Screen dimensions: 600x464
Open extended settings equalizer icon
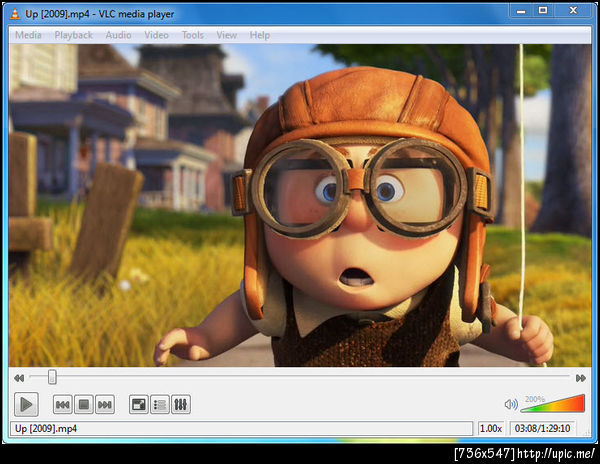[181, 404]
